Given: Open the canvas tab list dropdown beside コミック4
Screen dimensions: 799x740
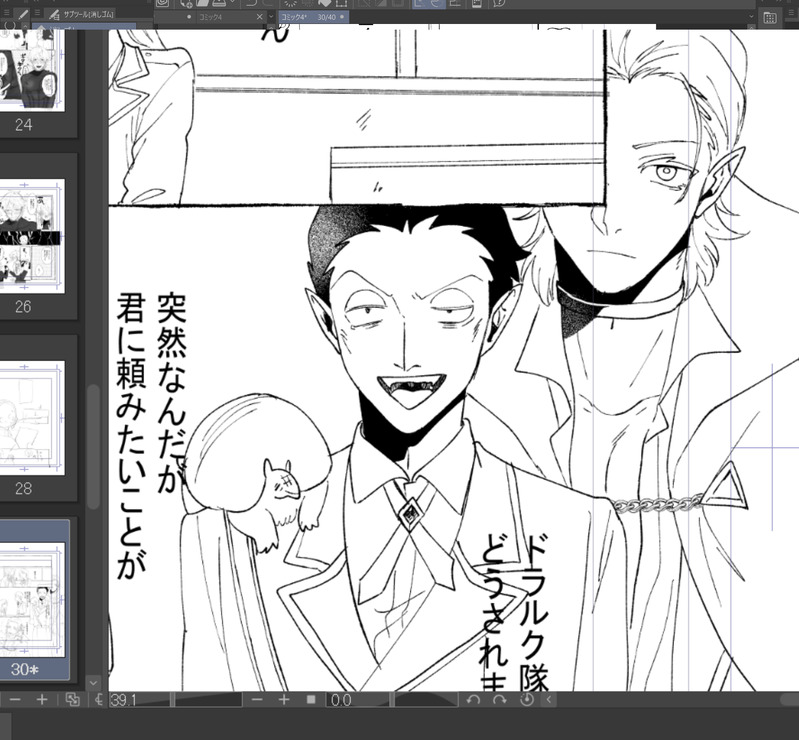Looking at the screenshot, I should [x=271, y=17].
